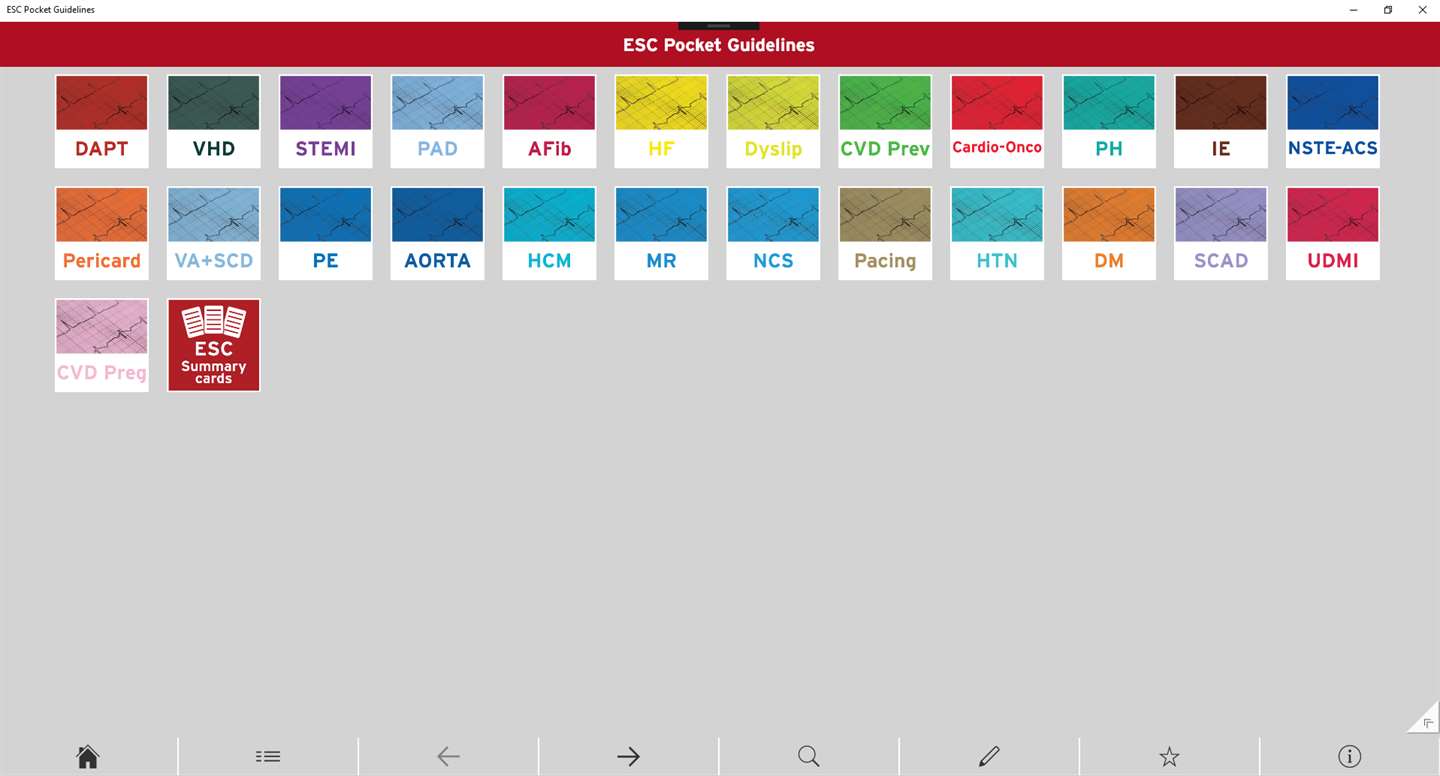Open the CVD Preg guideline tile
The image size is (1440, 776).
[102, 346]
